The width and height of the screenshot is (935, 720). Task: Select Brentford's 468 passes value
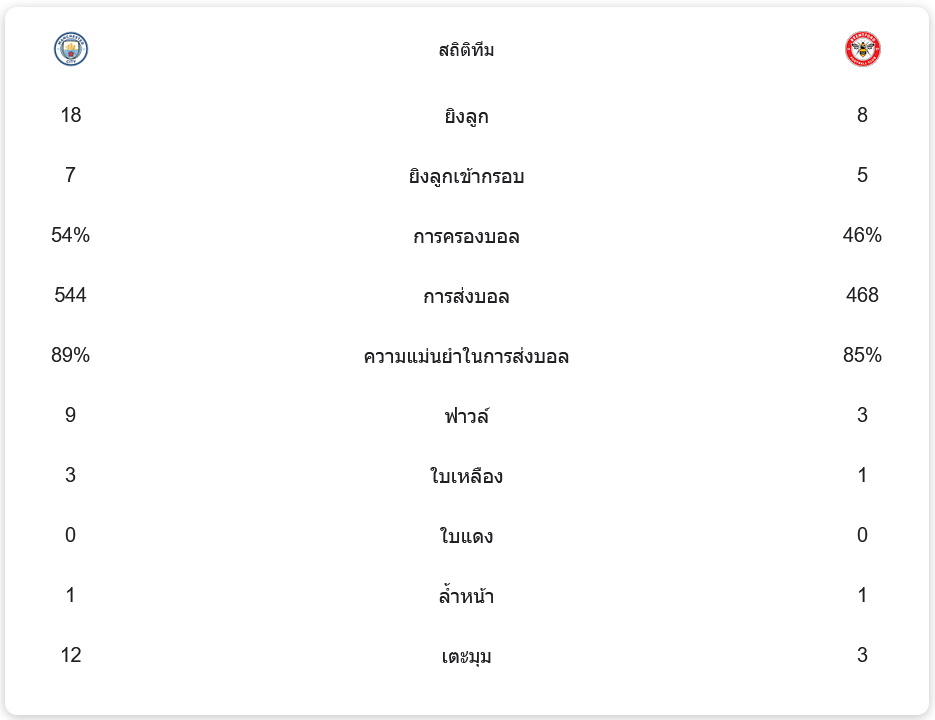tap(862, 296)
